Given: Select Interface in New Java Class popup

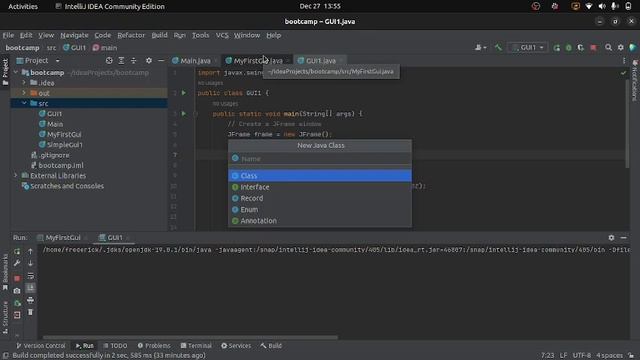Looking at the screenshot, I should [320, 187].
